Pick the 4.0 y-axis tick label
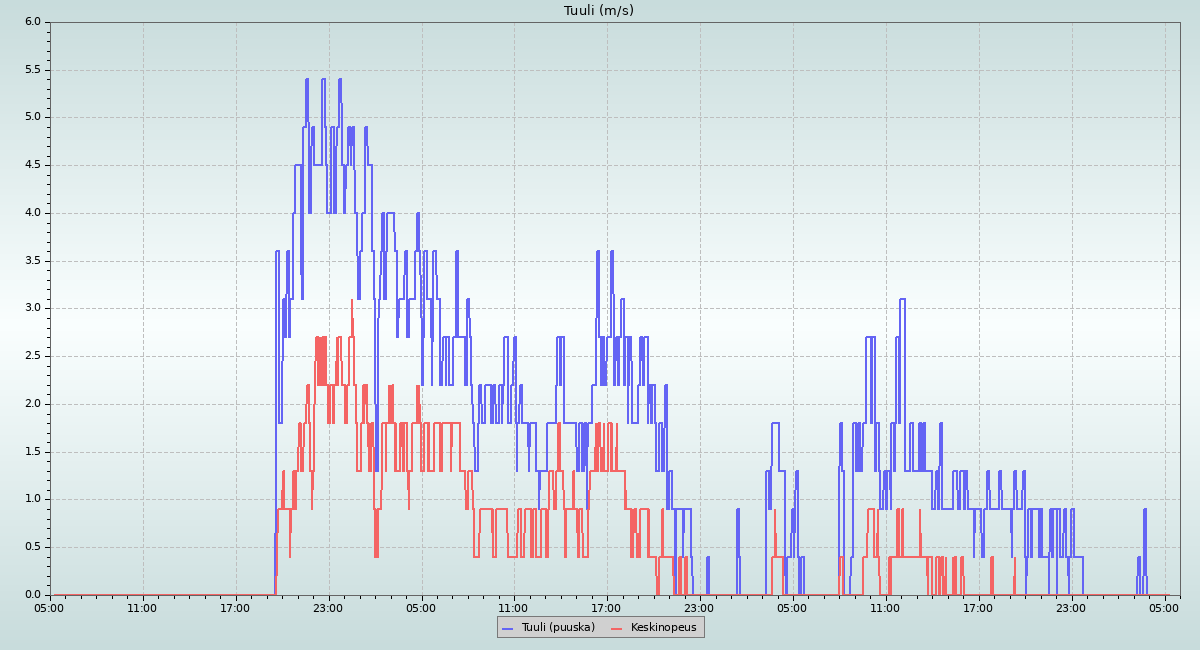This screenshot has height=650, width=1200. click(x=32, y=212)
